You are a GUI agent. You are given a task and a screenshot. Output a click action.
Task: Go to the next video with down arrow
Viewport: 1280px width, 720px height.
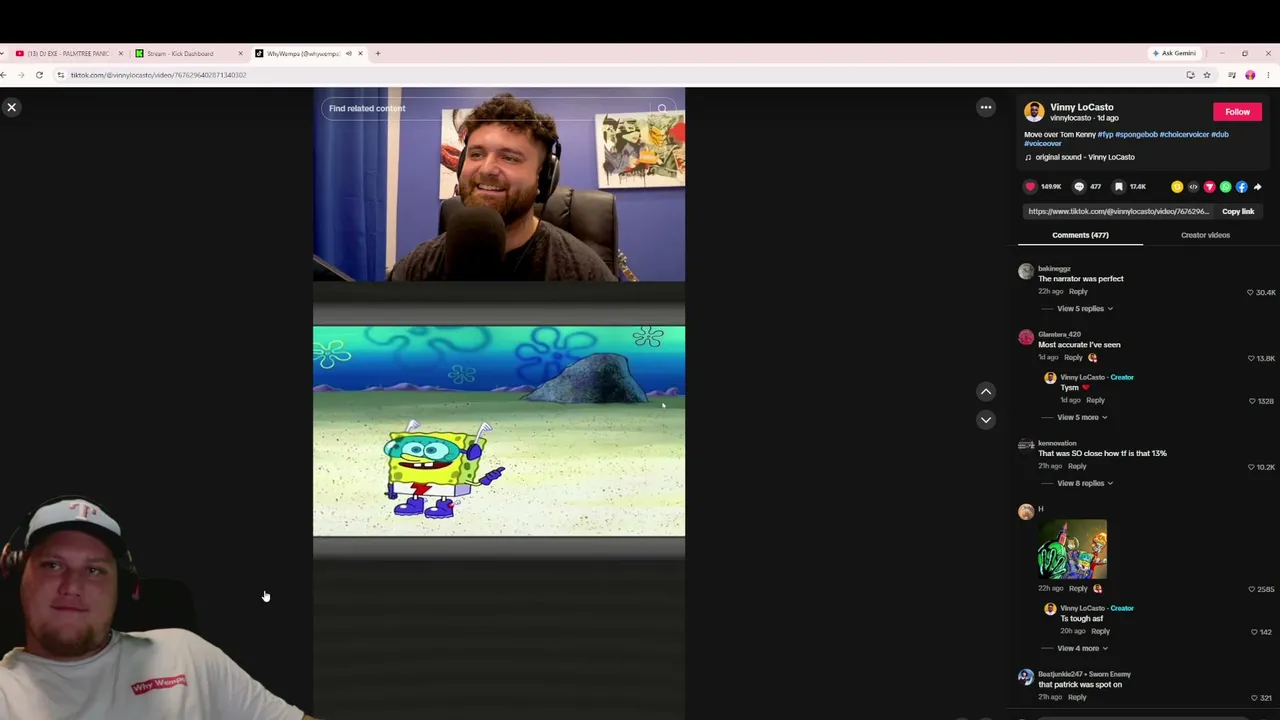pyautogui.click(x=986, y=420)
